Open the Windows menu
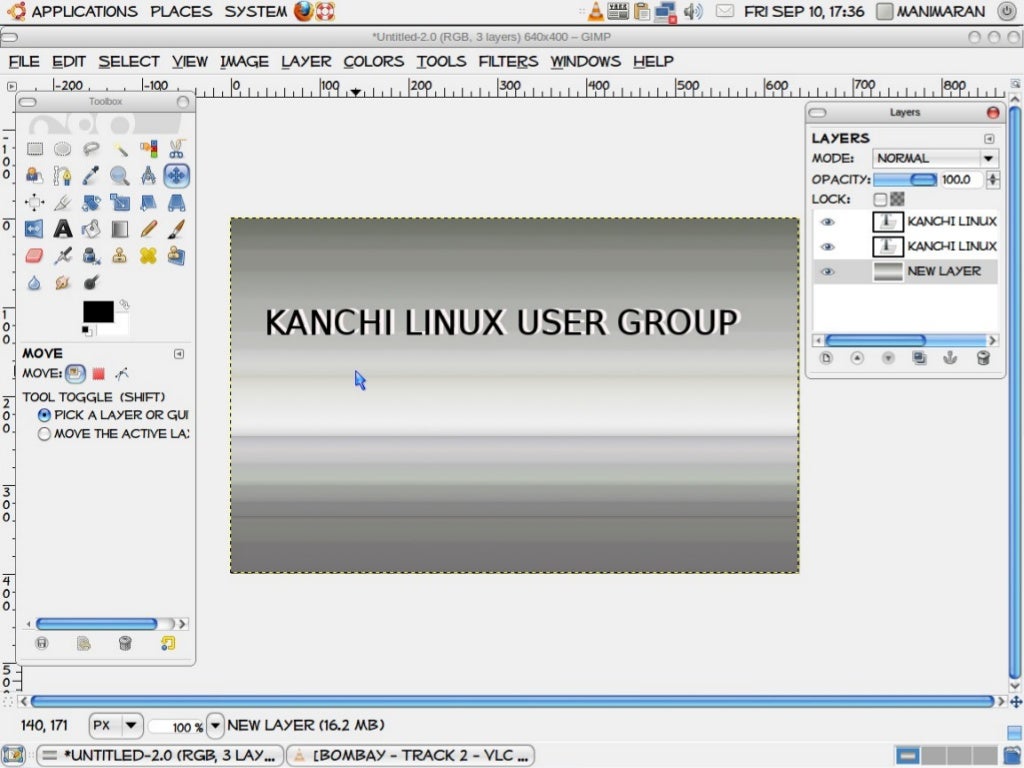Image resolution: width=1024 pixels, height=768 pixels. 585,61
